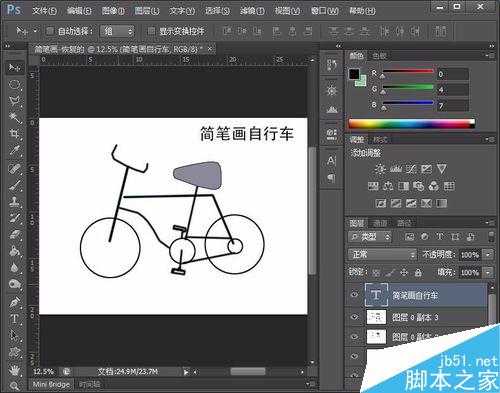Select the History Brush tool
The width and height of the screenshot is (500, 393).
point(14,218)
